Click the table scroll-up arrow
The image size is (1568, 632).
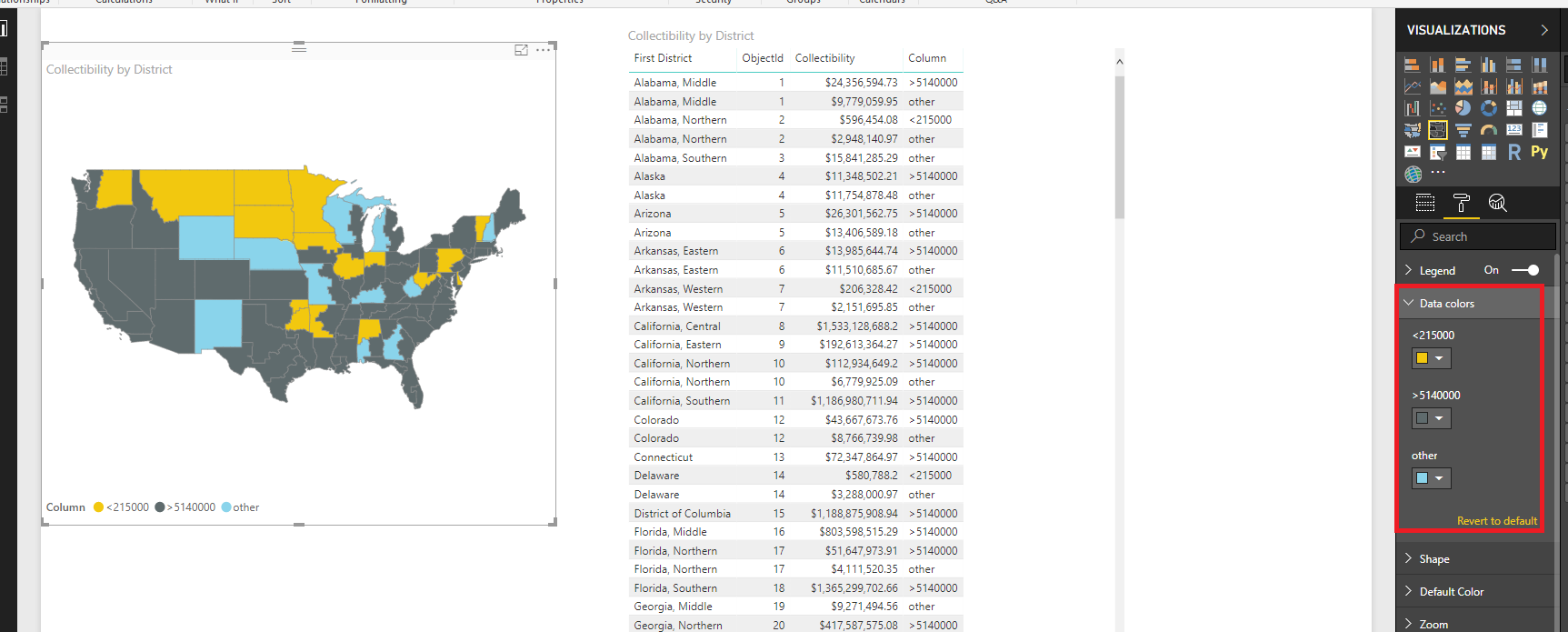point(1119,62)
